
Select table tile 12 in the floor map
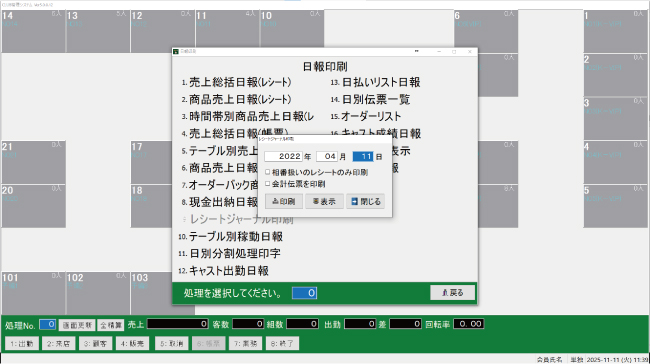pyautogui.click(x=162, y=32)
